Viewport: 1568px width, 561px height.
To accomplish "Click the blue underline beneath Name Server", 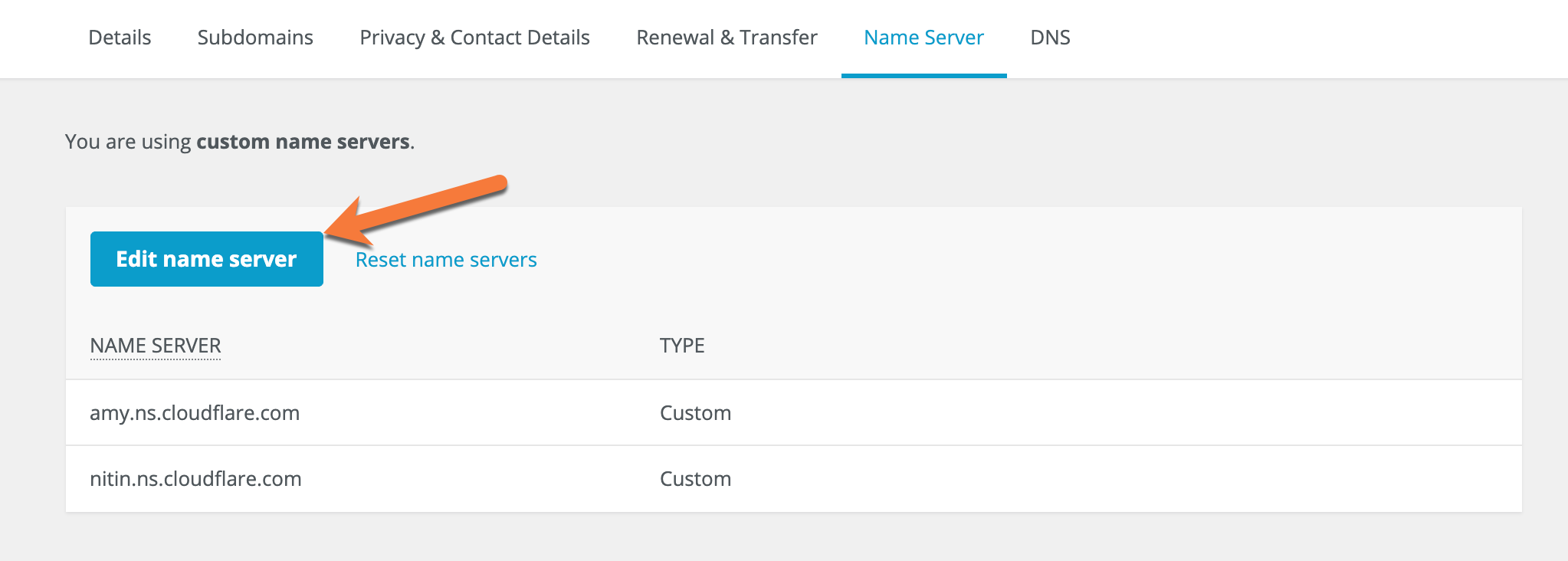I will pyautogui.click(x=923, y=75).
